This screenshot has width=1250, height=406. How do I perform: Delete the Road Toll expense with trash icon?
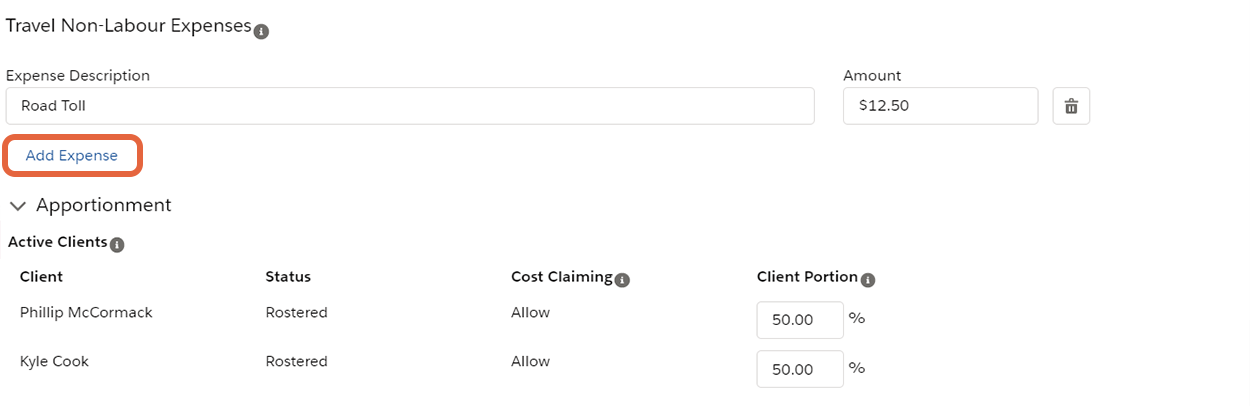[1071, 106]
